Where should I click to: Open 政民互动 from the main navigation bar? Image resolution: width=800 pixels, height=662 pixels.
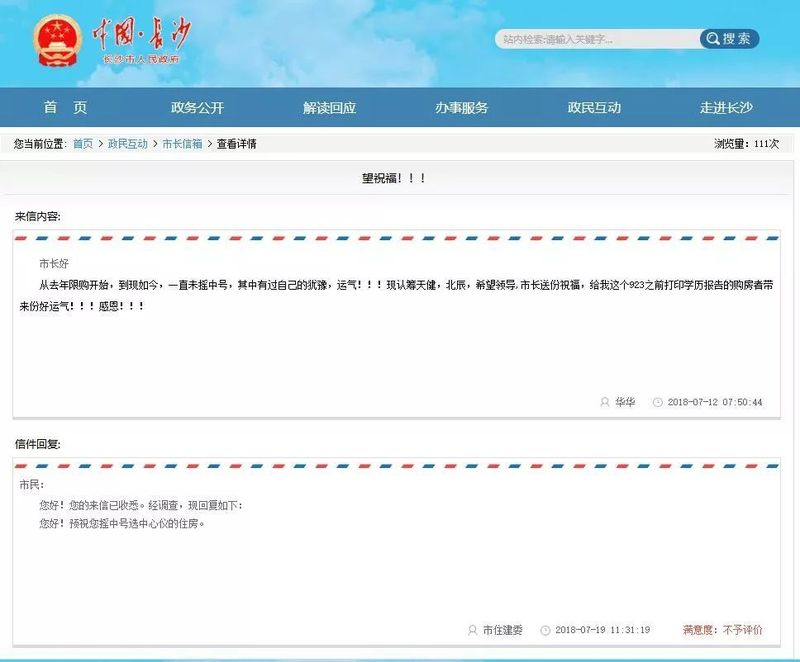pos(594,108)
